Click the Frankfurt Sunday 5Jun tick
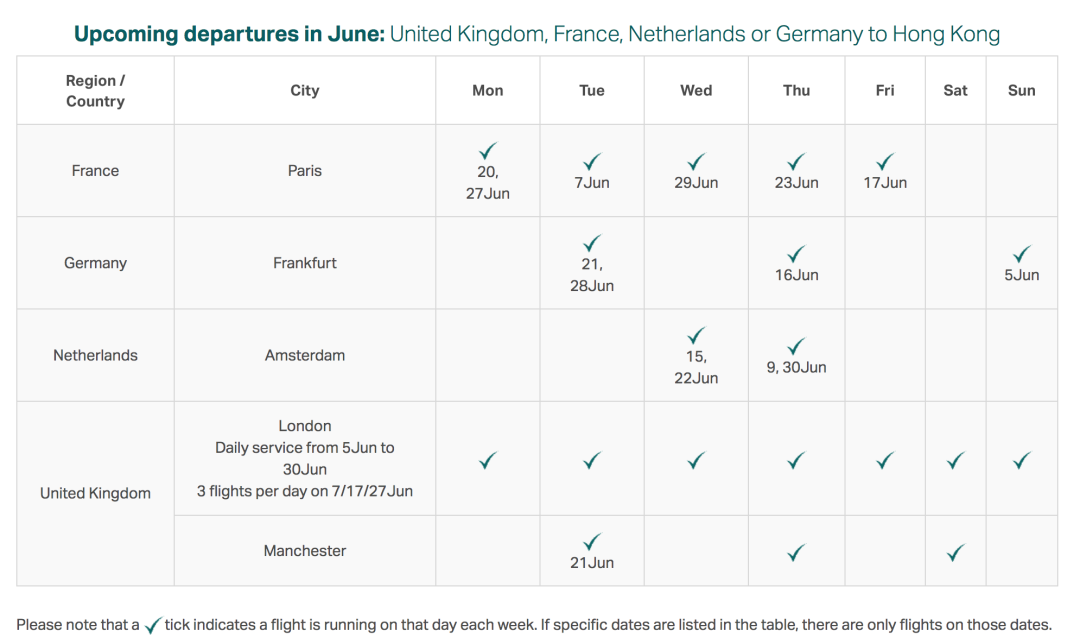Image resolution: width=1080 pixels, height=644 pixels. point(1021,253)
